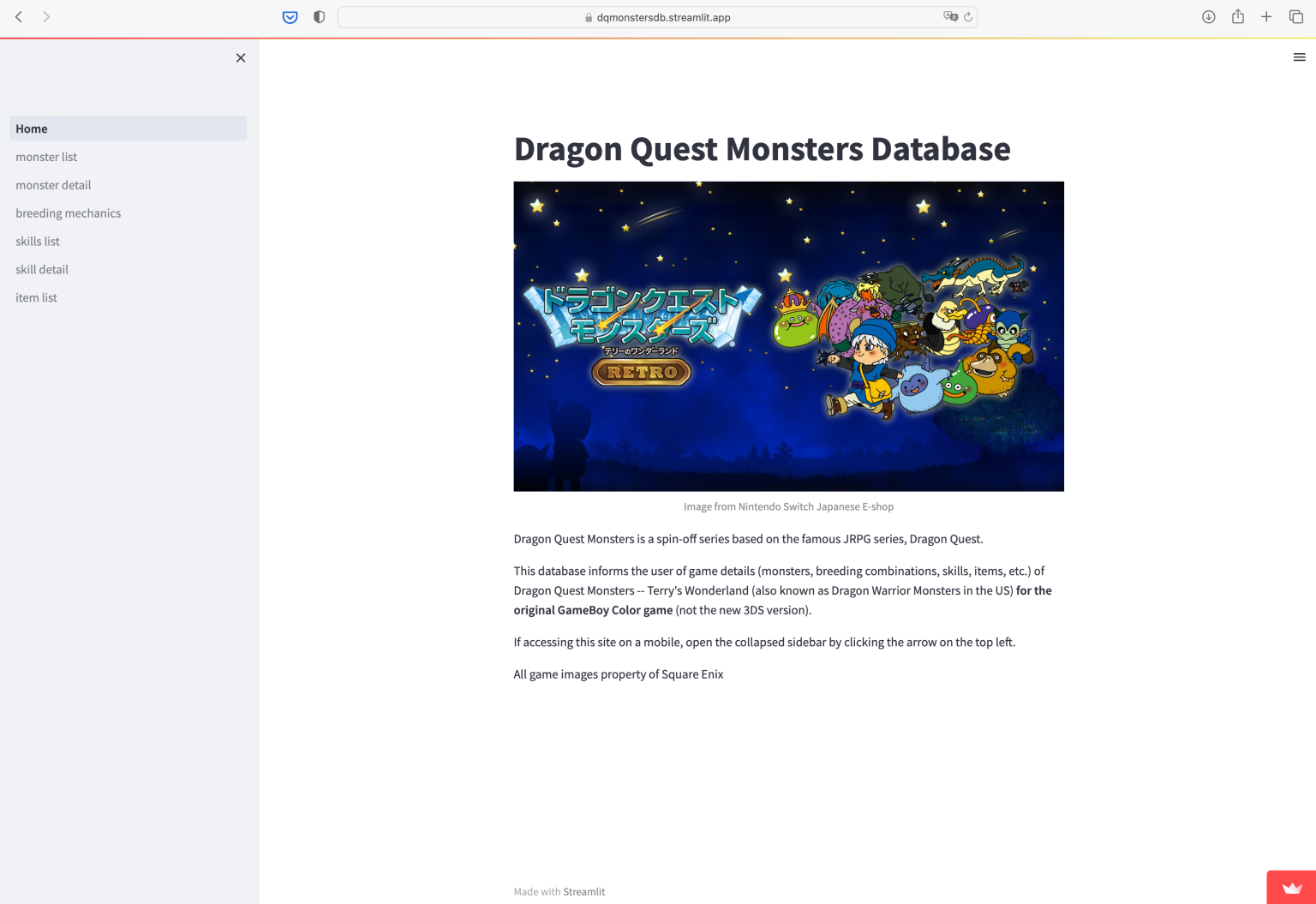Click the address bar URL field
Screen dimensions: 1316x904
[658, 17]
